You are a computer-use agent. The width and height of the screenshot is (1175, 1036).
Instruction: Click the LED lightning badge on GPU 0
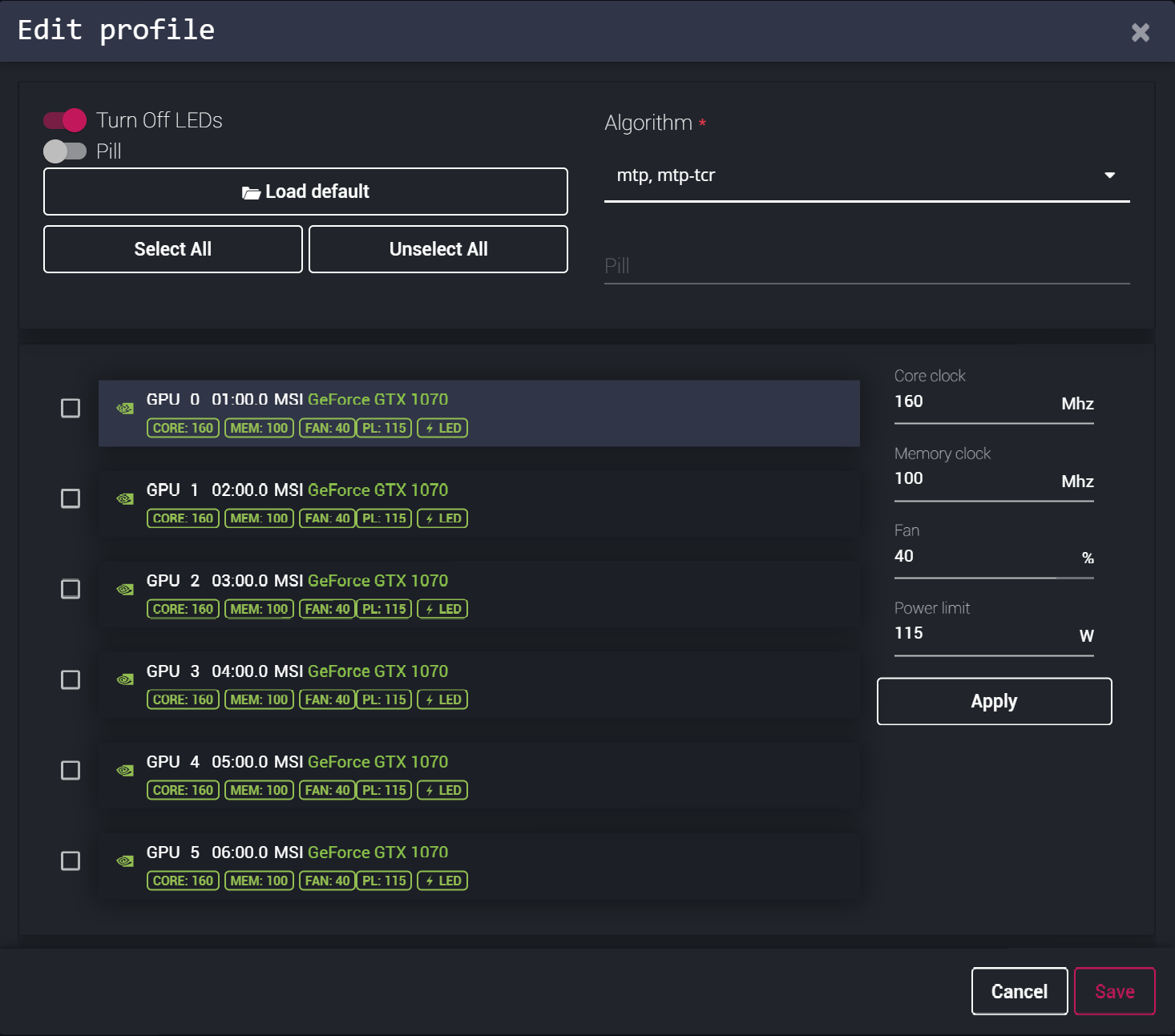click(x=442, y=429)
